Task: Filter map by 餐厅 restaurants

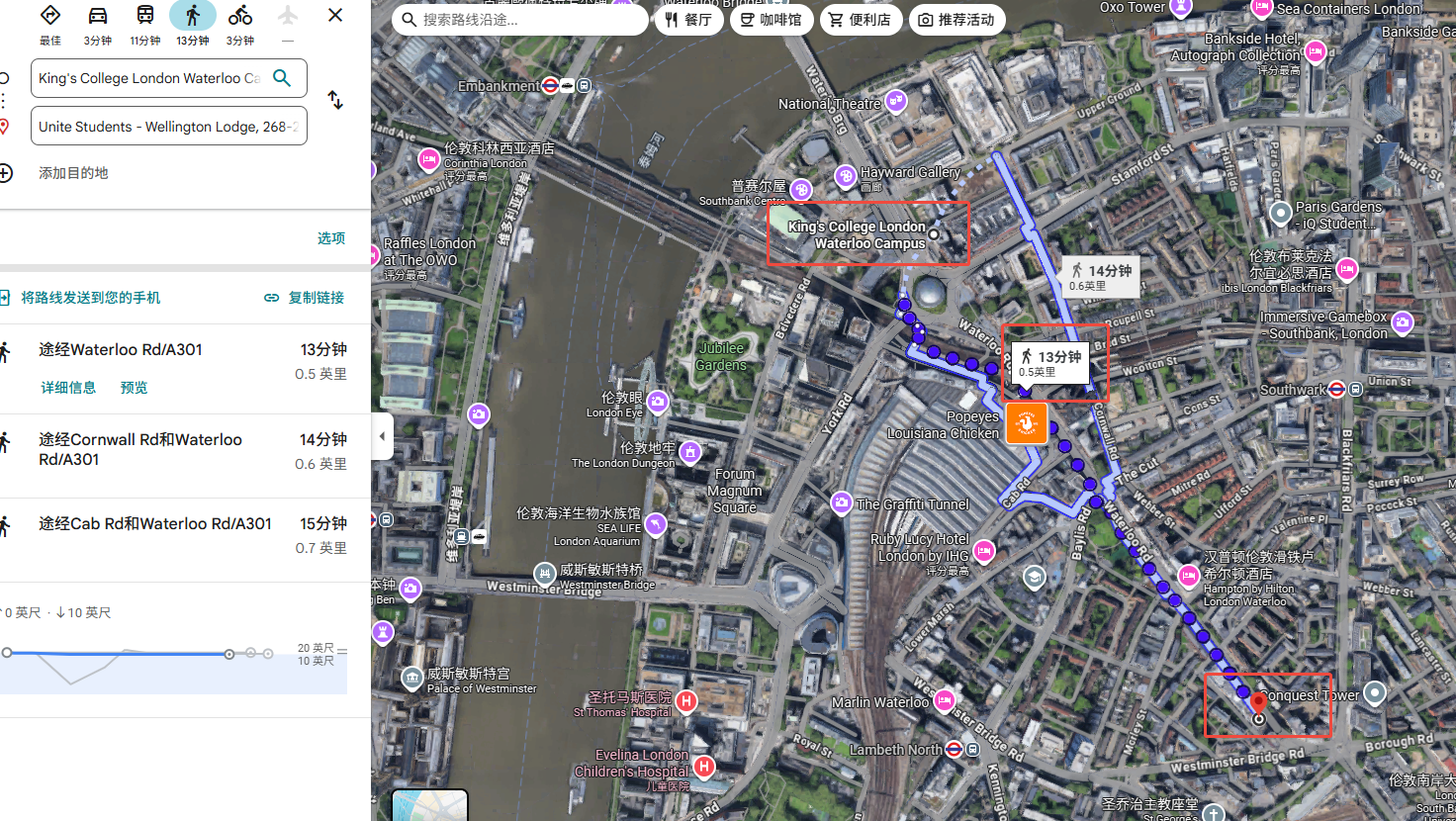Action: coord(688,20)
